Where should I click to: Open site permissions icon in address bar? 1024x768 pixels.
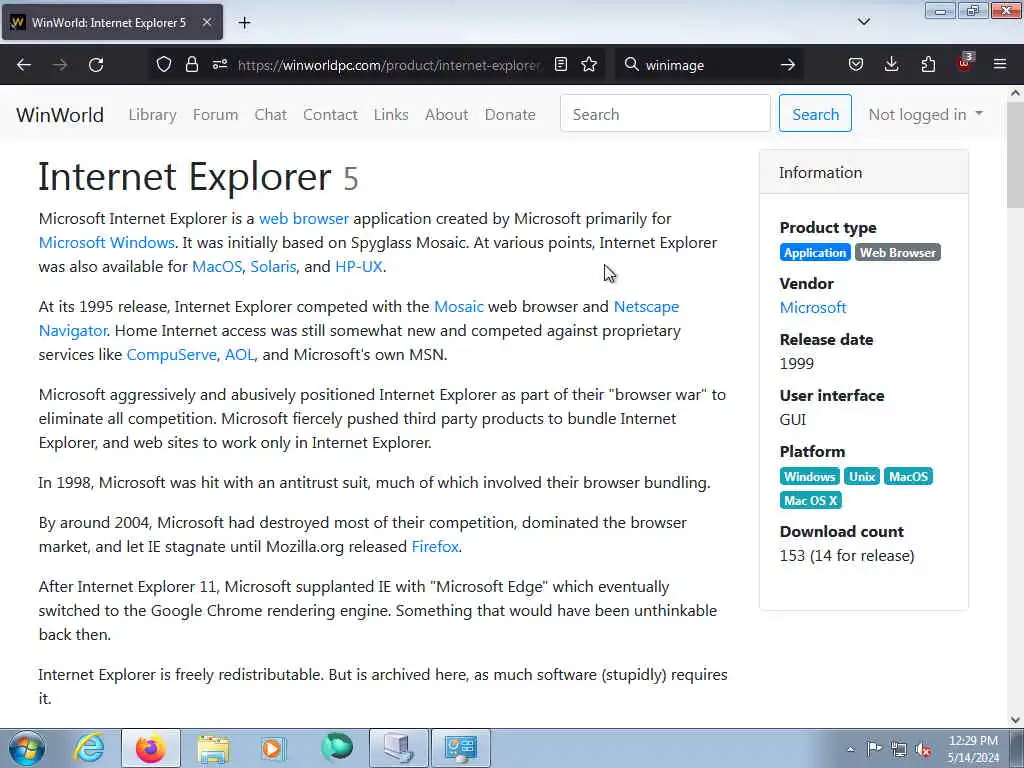click(x=220, y=65)
